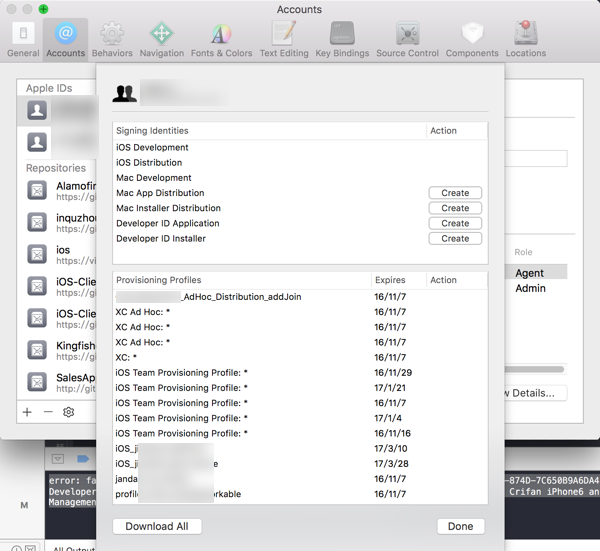Screen dimensions: 600x551
Task: Open Components preferences icon
Action: [x=472, y=39]
